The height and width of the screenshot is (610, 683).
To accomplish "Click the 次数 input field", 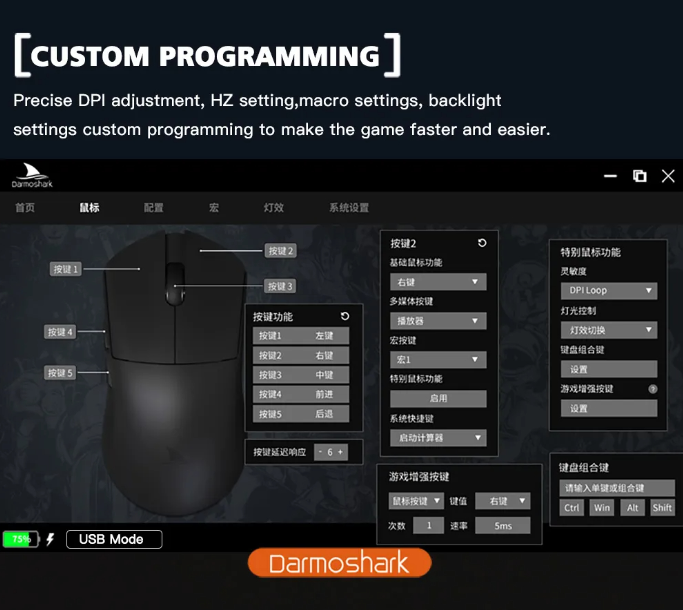I will coord(429,525).
